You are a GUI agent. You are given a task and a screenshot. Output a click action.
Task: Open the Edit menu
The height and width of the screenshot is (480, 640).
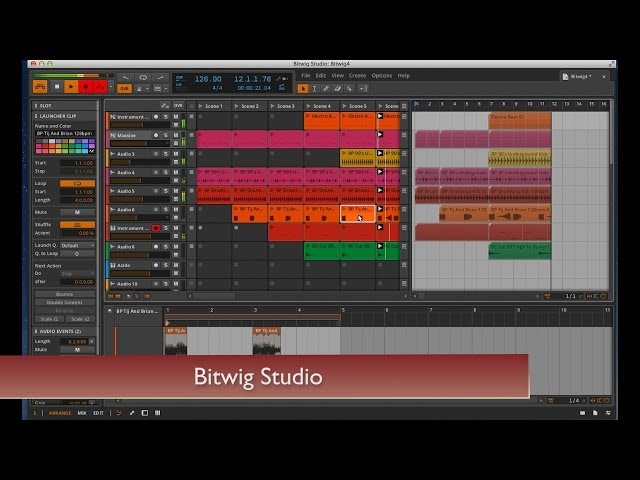click(x=321, y=76)
